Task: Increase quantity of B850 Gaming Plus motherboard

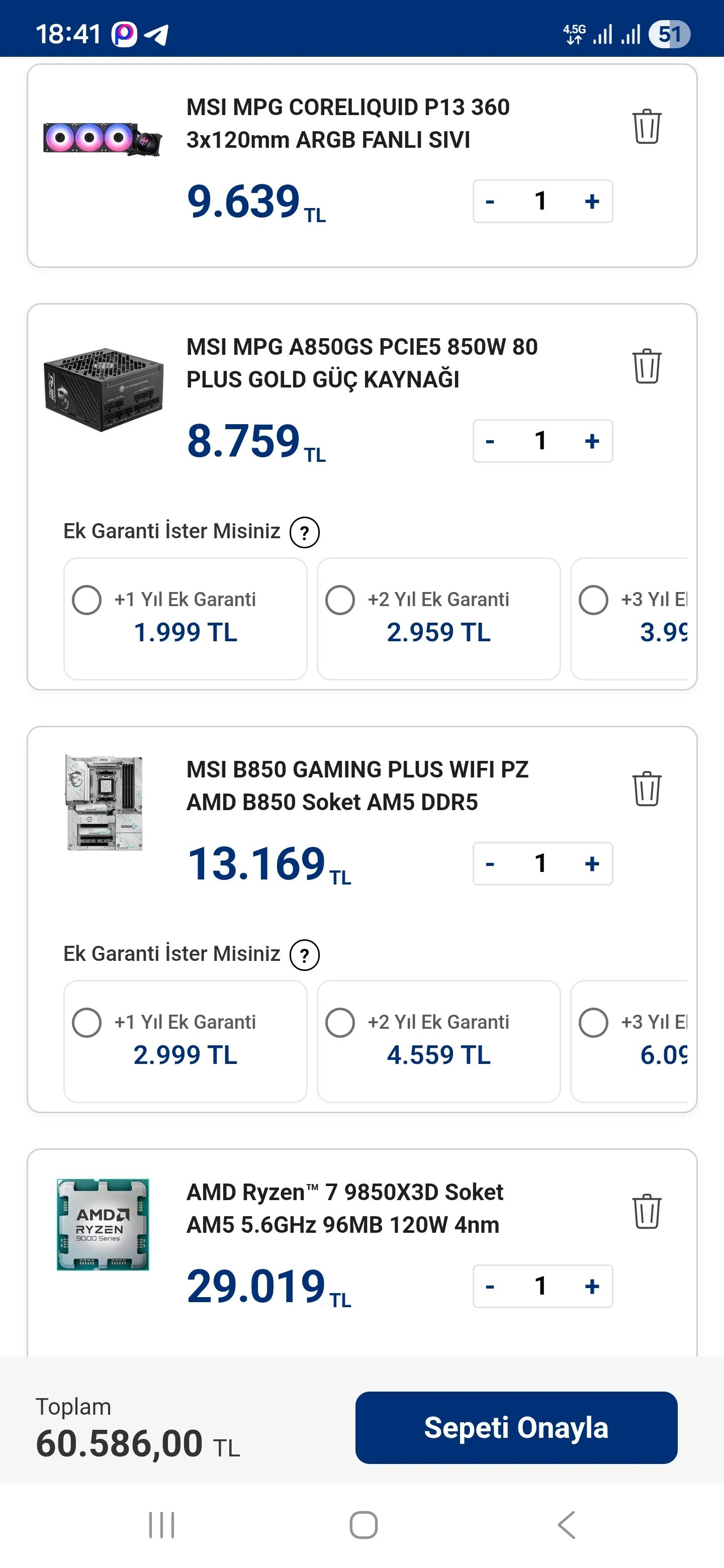Action: coord(591,864)
